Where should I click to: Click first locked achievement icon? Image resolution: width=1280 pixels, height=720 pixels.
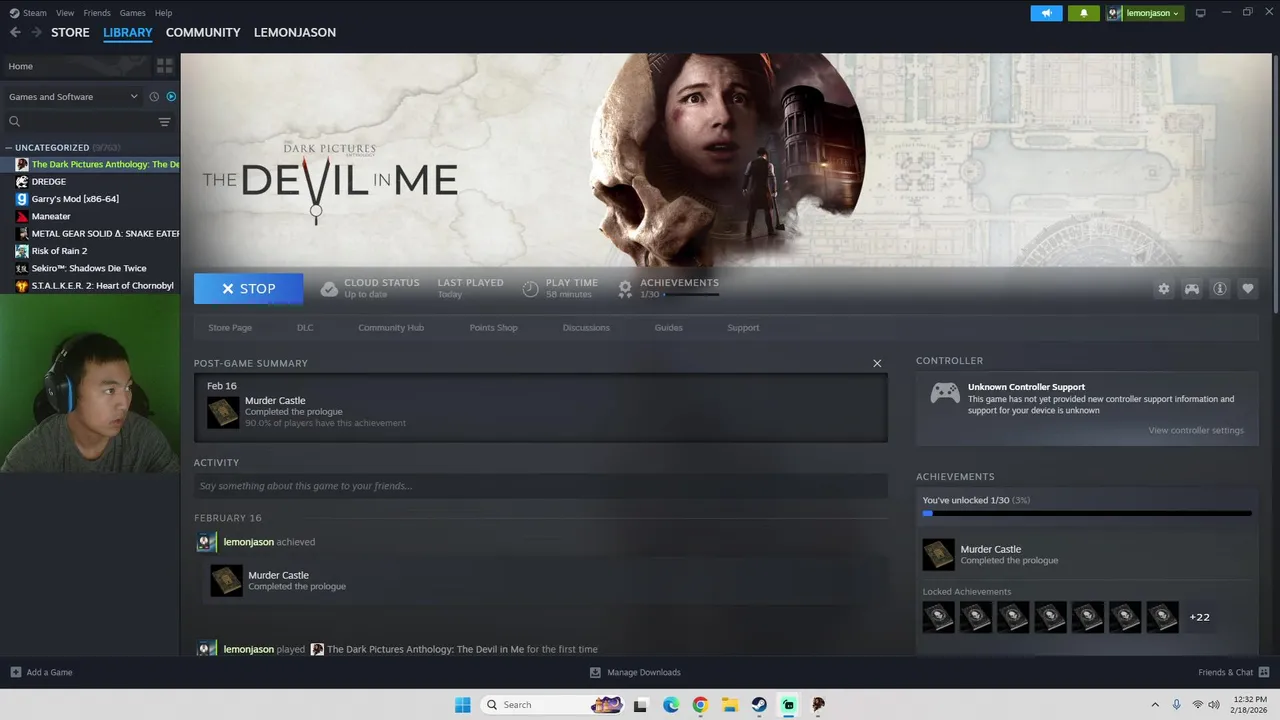[x=938, y=617]
